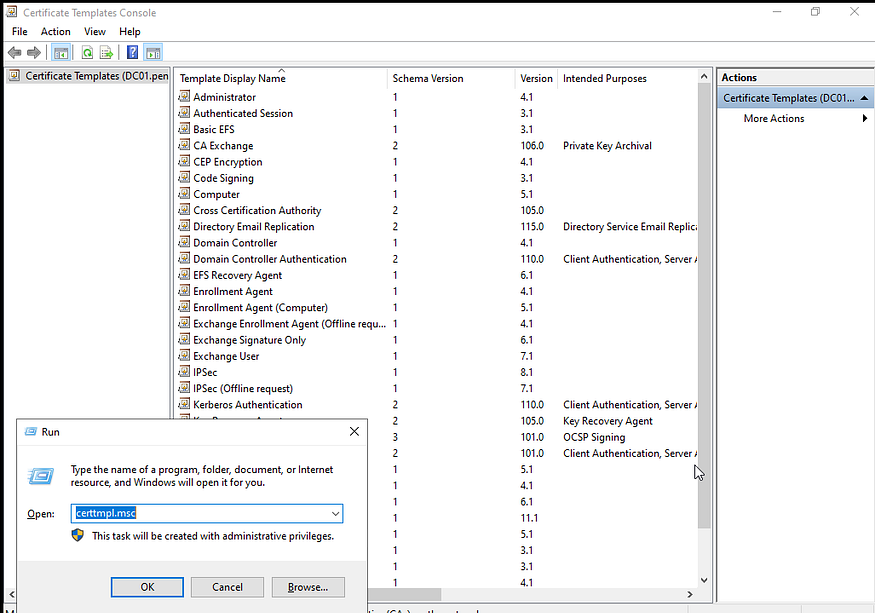Screen dimensions: 875x613
Task: Open the View menu
Action: click(95, 31)
